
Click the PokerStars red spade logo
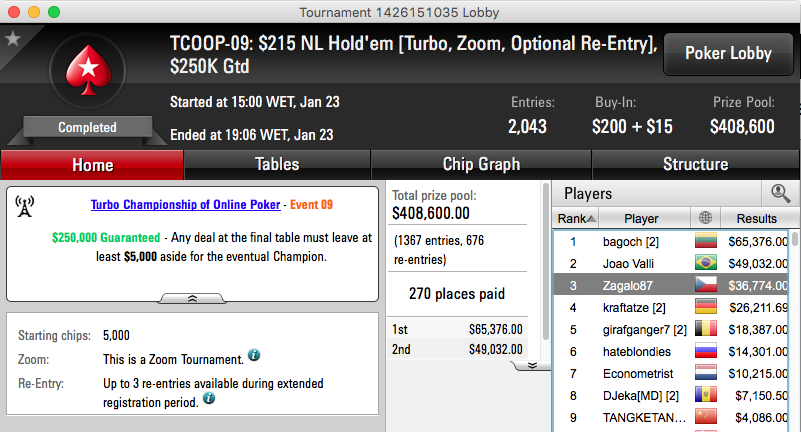[x=88, y=70]
